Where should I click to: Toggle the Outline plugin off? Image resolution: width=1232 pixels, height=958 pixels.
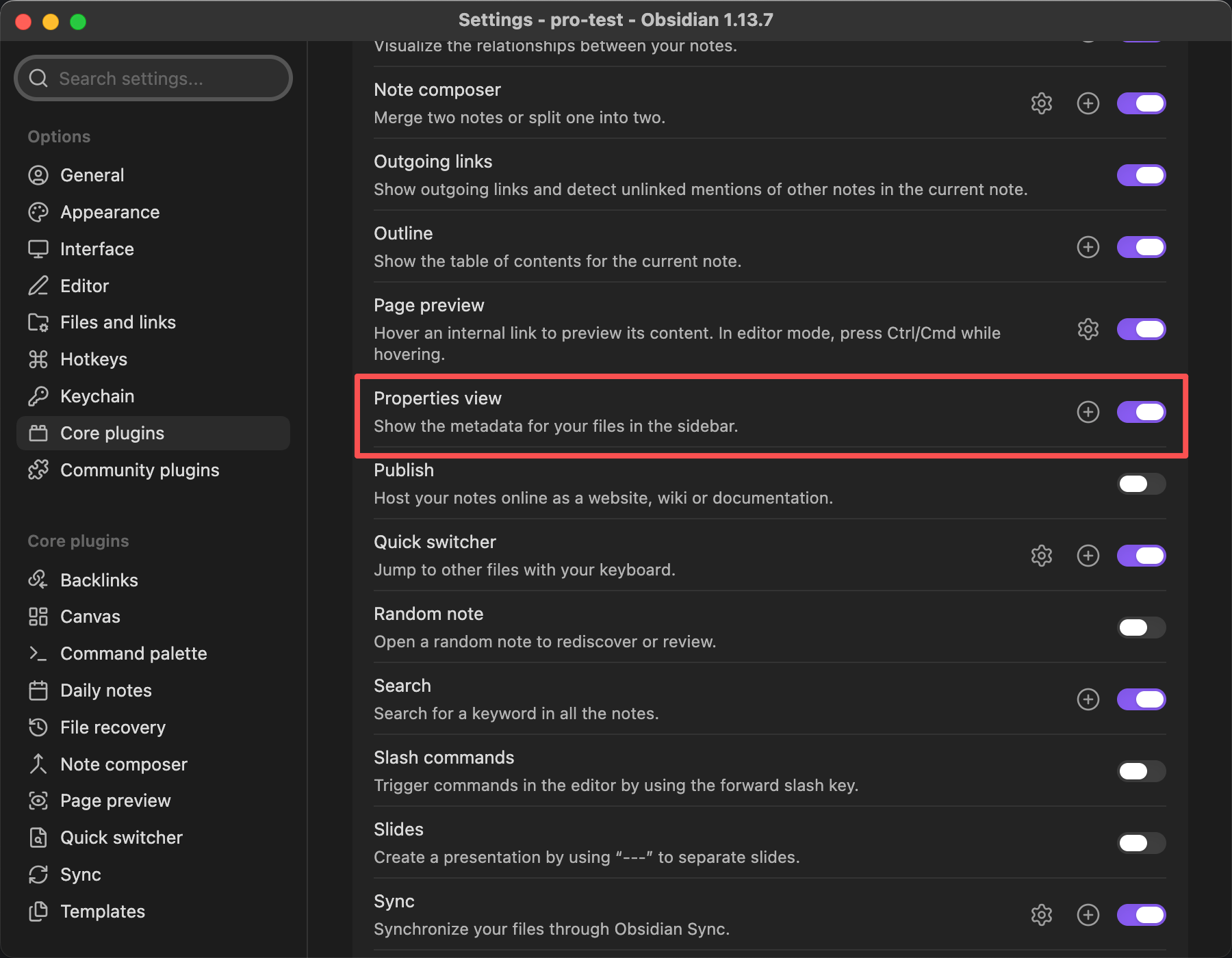[x=1141, y=247]
